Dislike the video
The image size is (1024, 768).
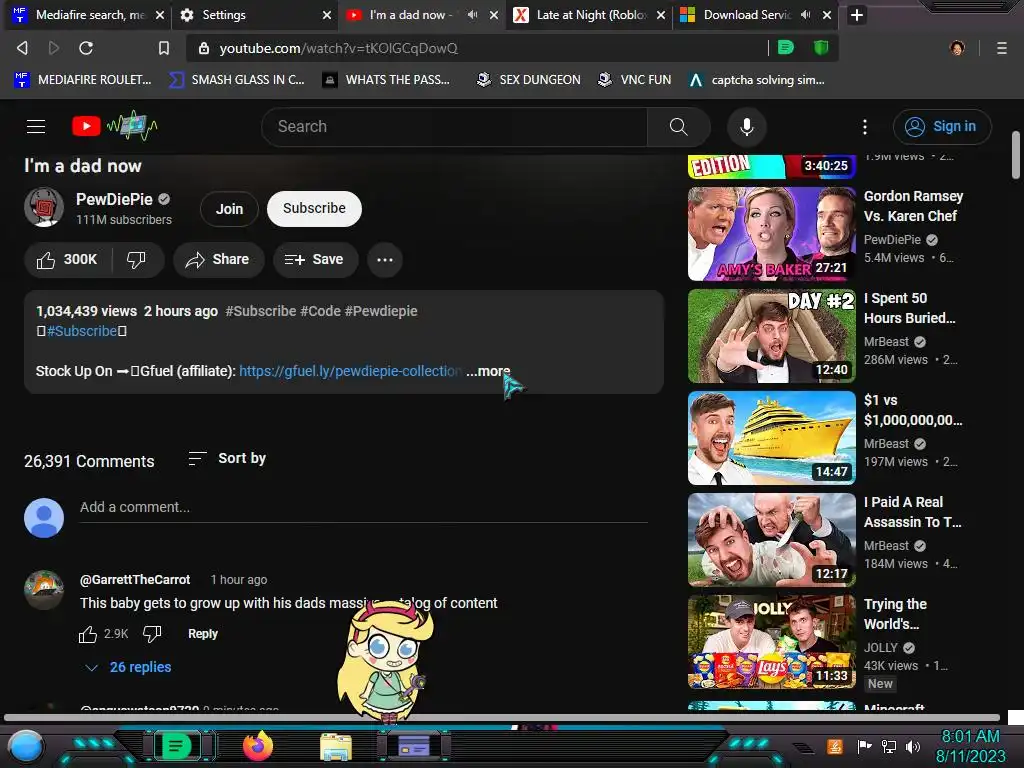click(x=136, y=260)
